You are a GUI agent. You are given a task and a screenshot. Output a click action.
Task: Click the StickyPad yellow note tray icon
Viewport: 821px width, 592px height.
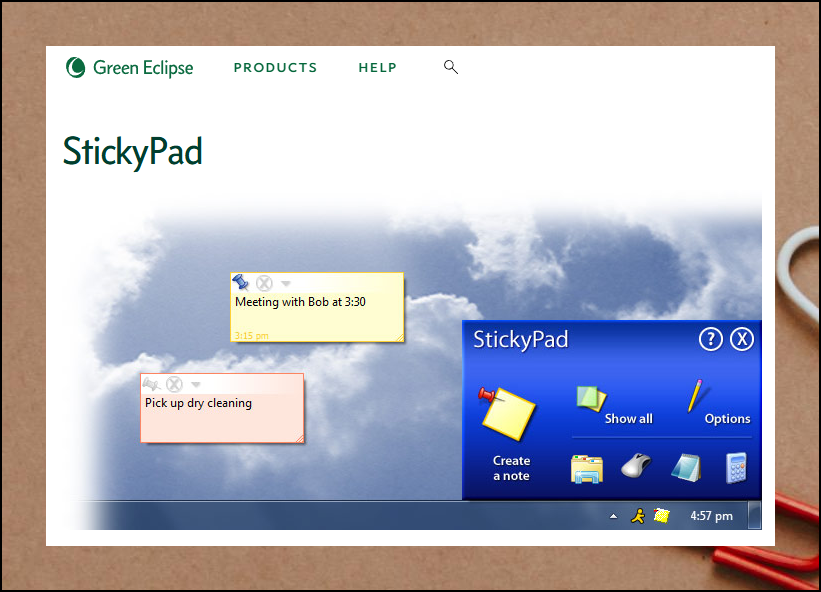click(x=661, y=516)
